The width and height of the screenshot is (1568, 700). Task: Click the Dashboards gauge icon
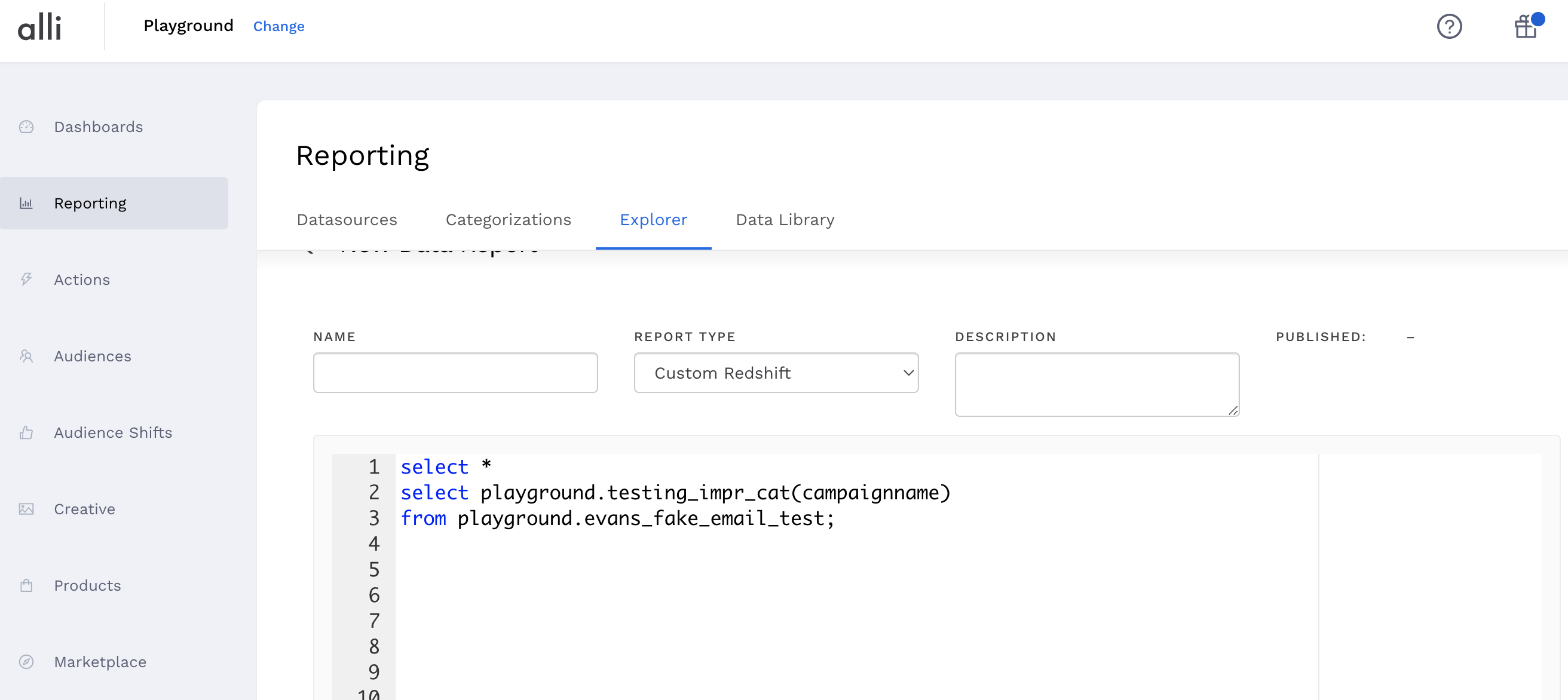coord(26,127)
